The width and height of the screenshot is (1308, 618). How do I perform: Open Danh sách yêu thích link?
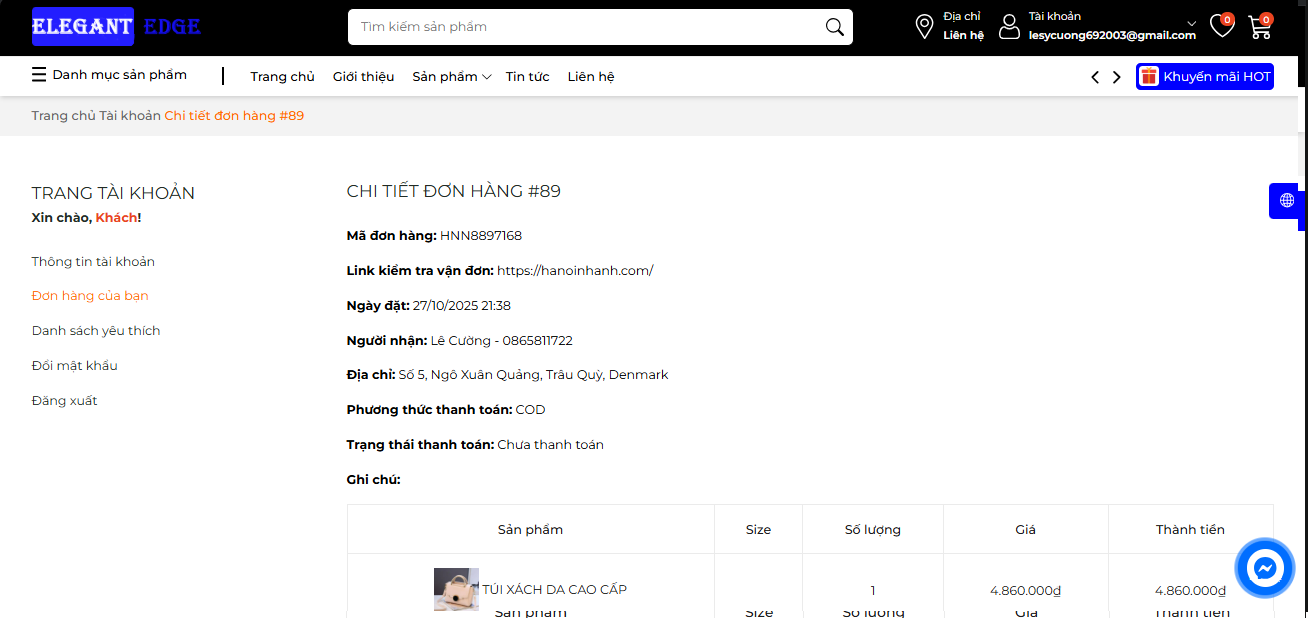[x=96, y=331]
